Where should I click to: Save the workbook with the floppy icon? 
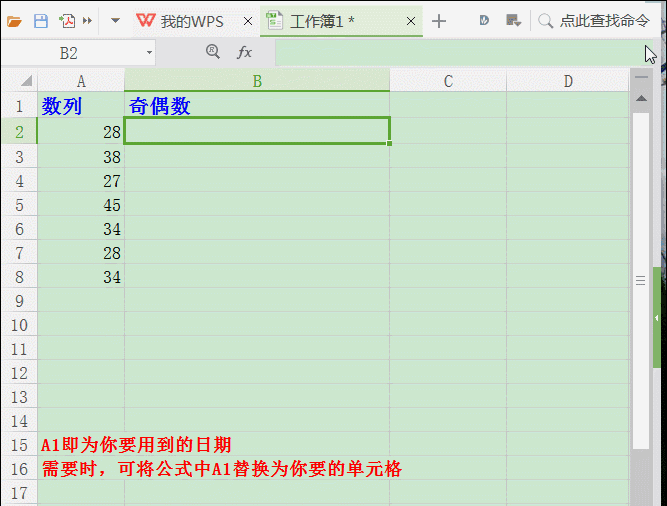pos(41,21)
